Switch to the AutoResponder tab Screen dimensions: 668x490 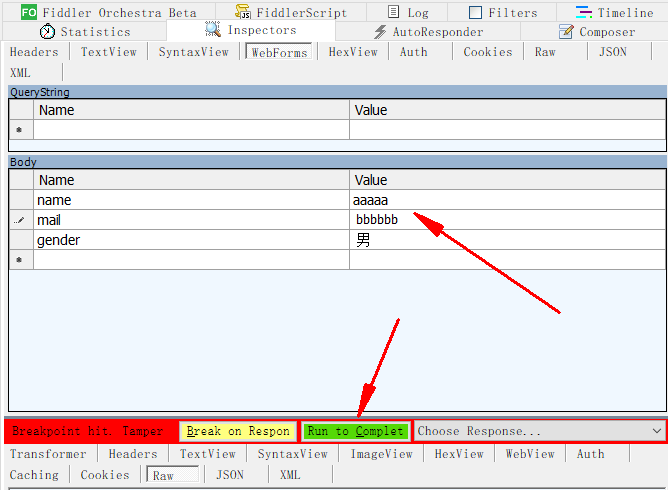(428, 32)
